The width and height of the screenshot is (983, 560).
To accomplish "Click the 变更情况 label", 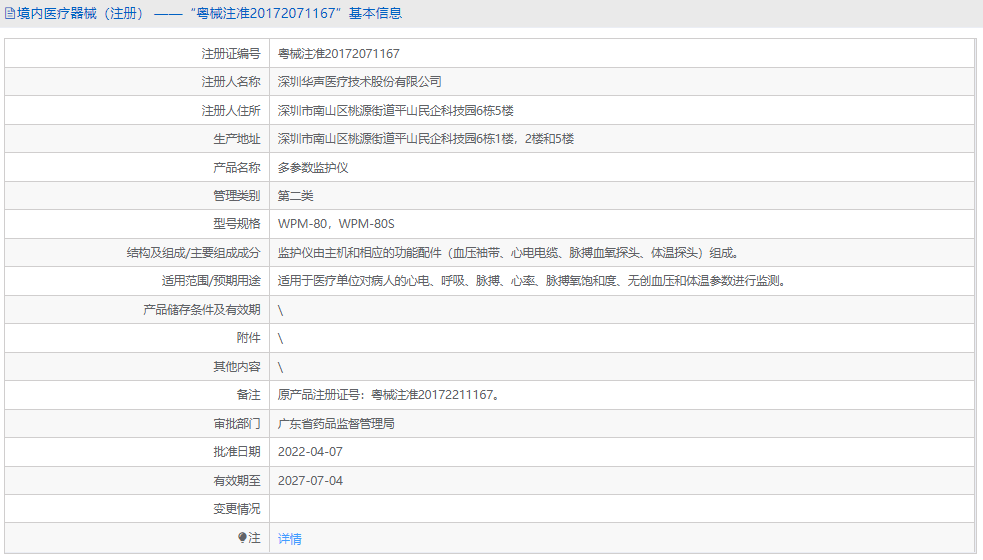I will 236,509.
